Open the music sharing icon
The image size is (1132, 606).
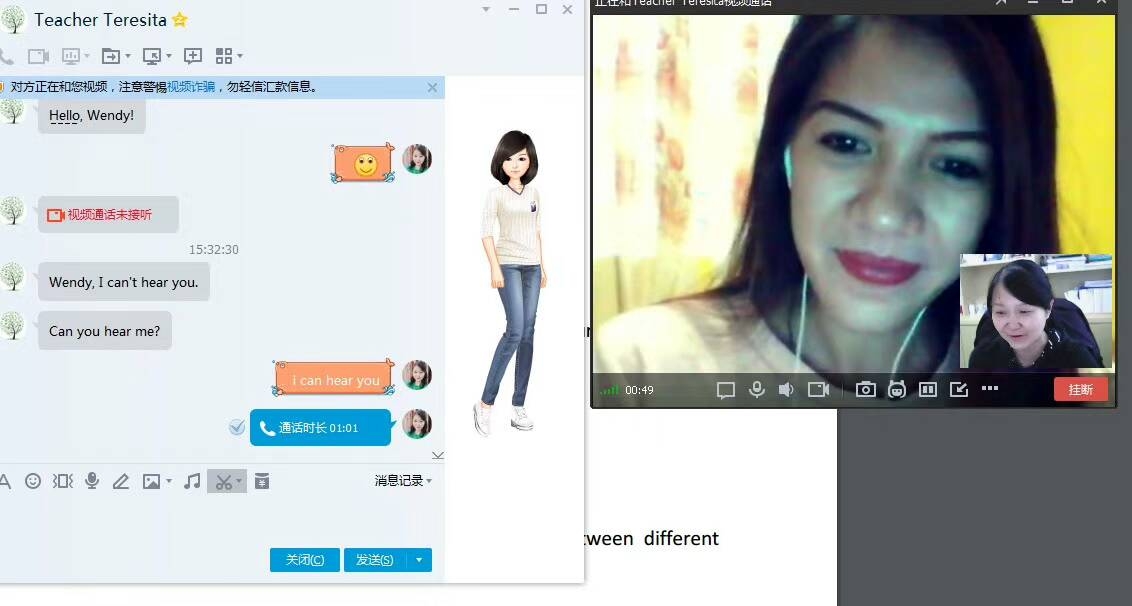[x=192, y=481]
